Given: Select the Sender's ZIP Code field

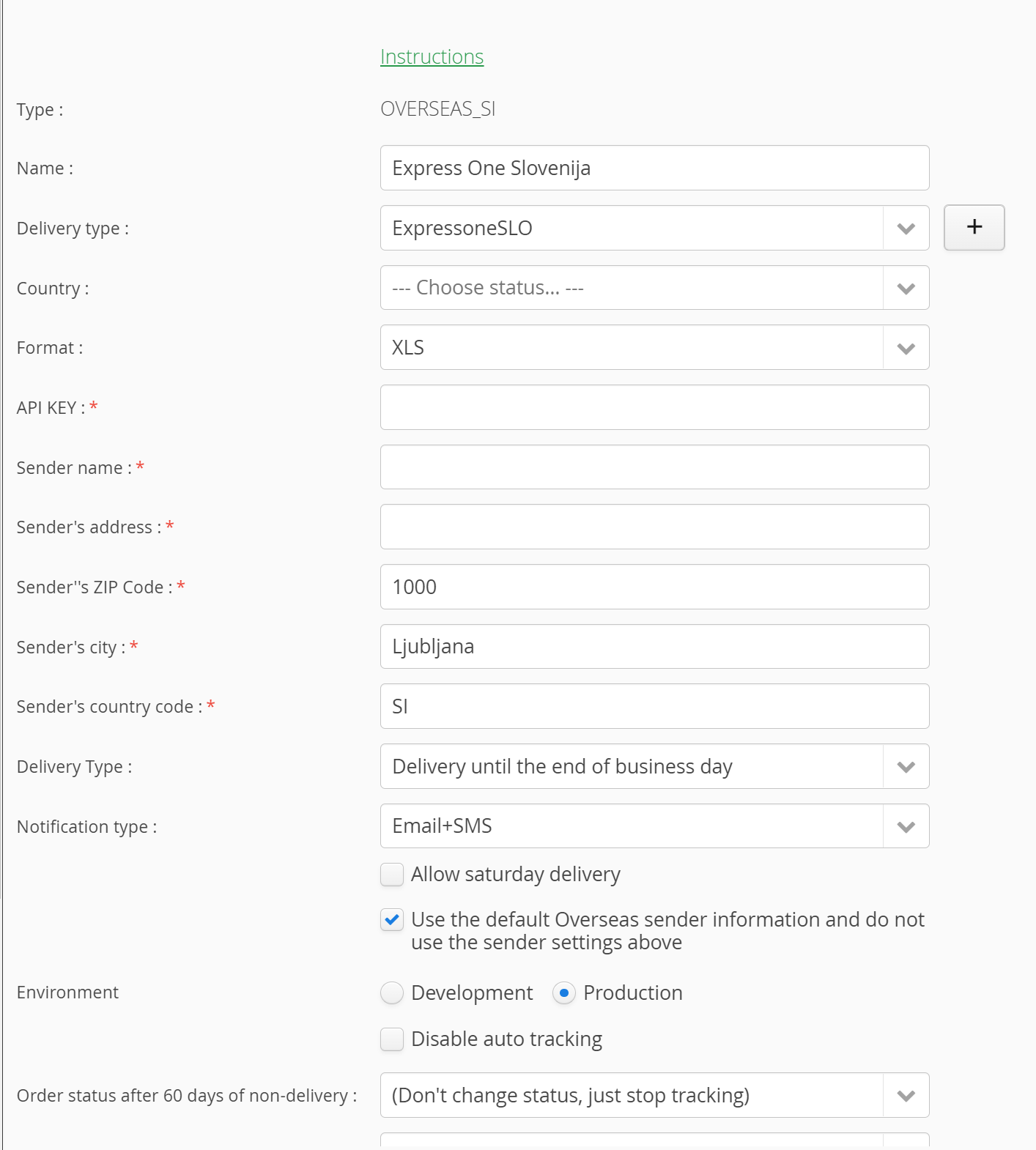Looking at the screenshot, I should click(x=654, y=587).
